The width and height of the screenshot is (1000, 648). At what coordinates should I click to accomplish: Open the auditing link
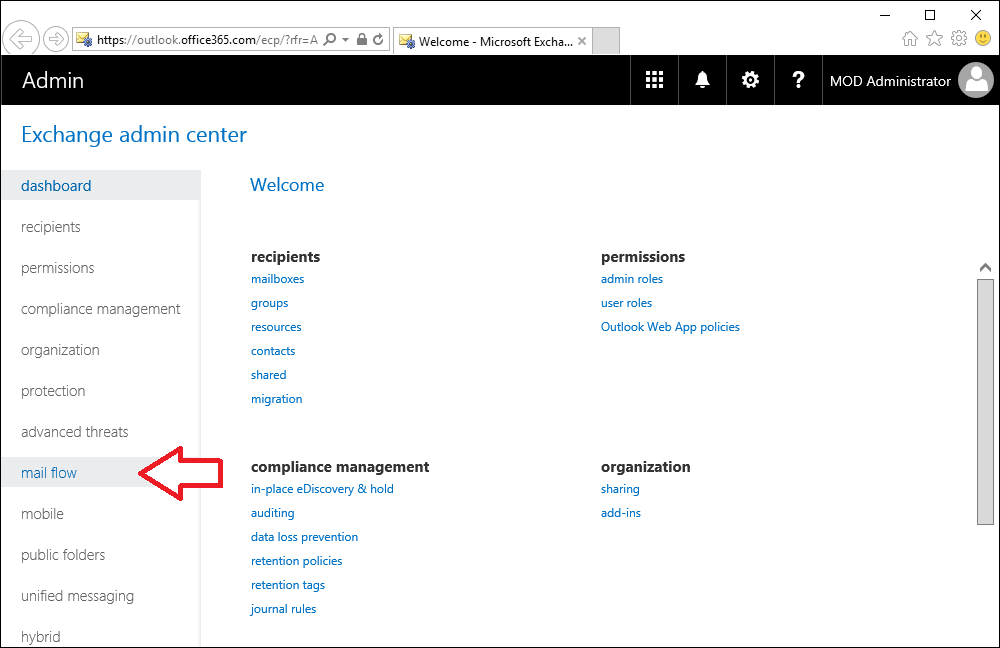272,513
